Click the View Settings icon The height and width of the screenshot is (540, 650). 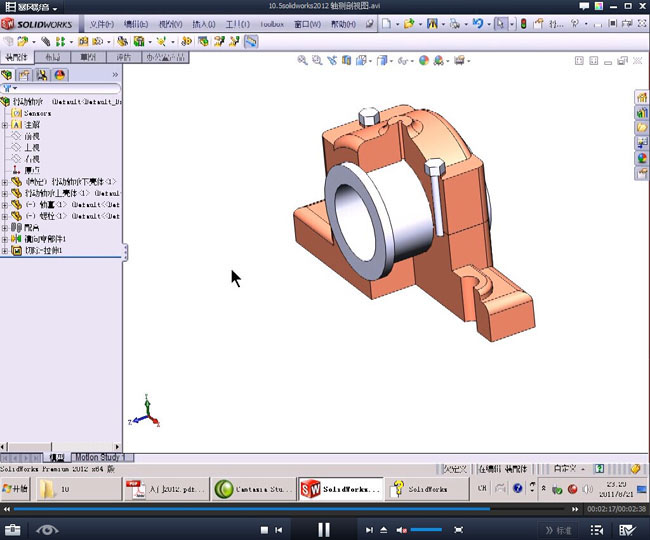click(459, 61)
